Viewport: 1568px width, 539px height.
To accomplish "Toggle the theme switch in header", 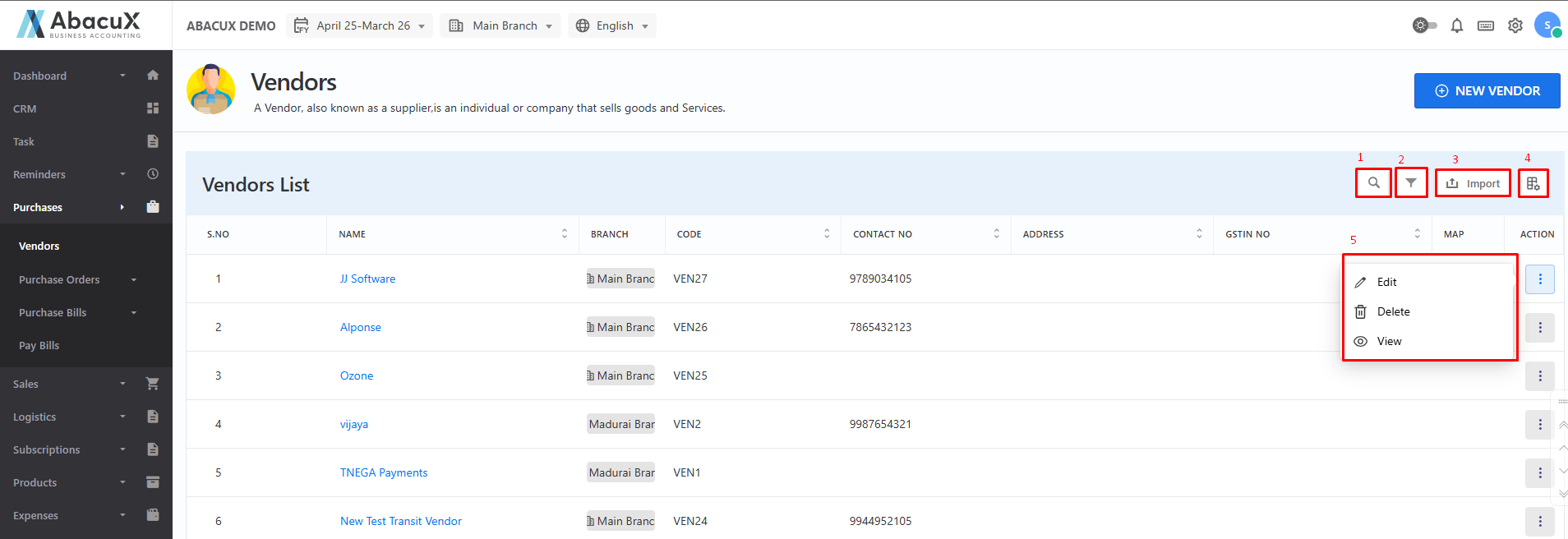I will (1424, 25).
